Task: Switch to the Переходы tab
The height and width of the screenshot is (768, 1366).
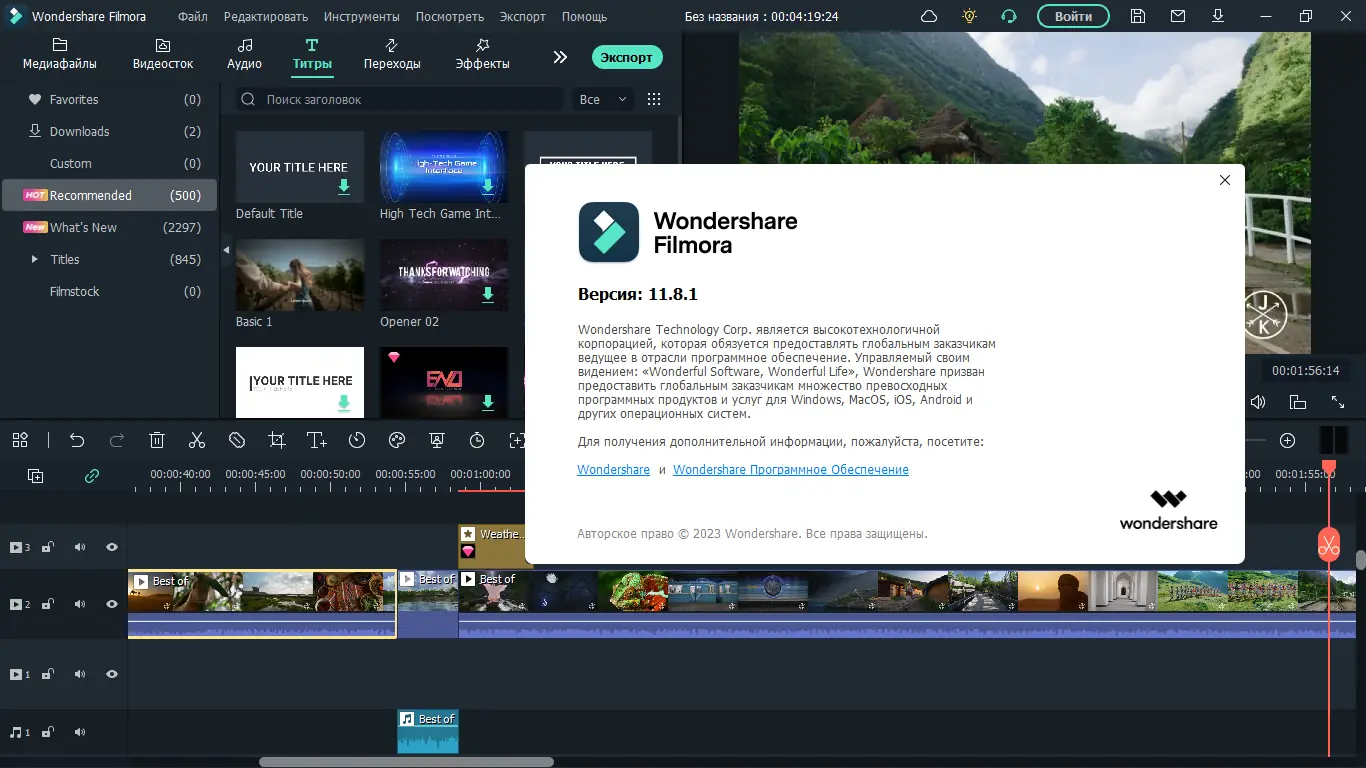Action: [392, 55]
